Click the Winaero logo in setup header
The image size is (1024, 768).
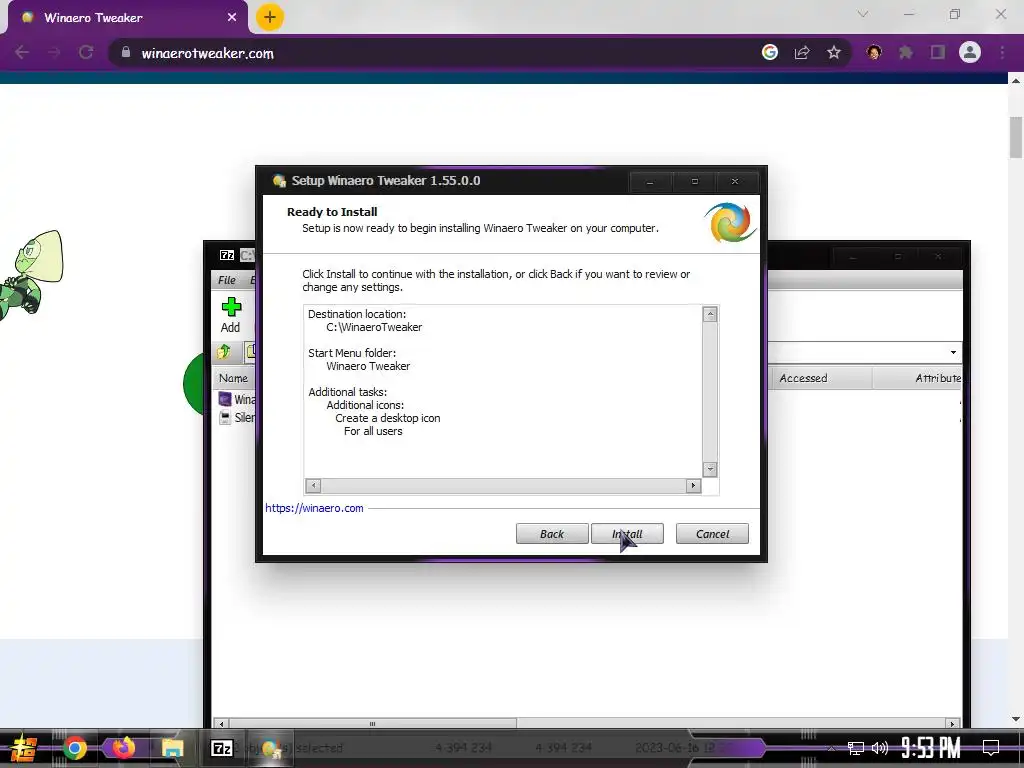tap(730, 223)
